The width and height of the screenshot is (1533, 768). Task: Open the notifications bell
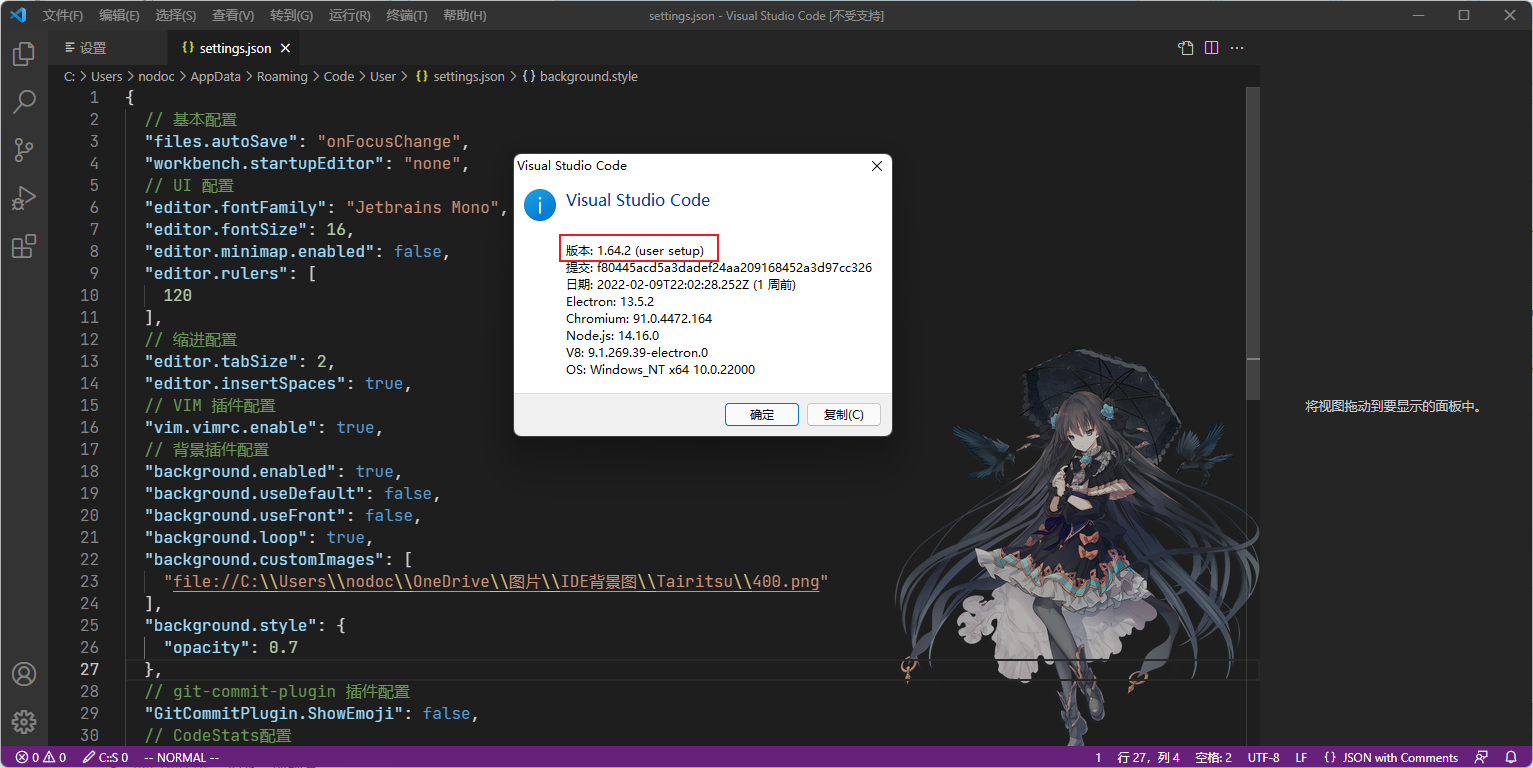pyautogui.click(x=1511, y=757)
